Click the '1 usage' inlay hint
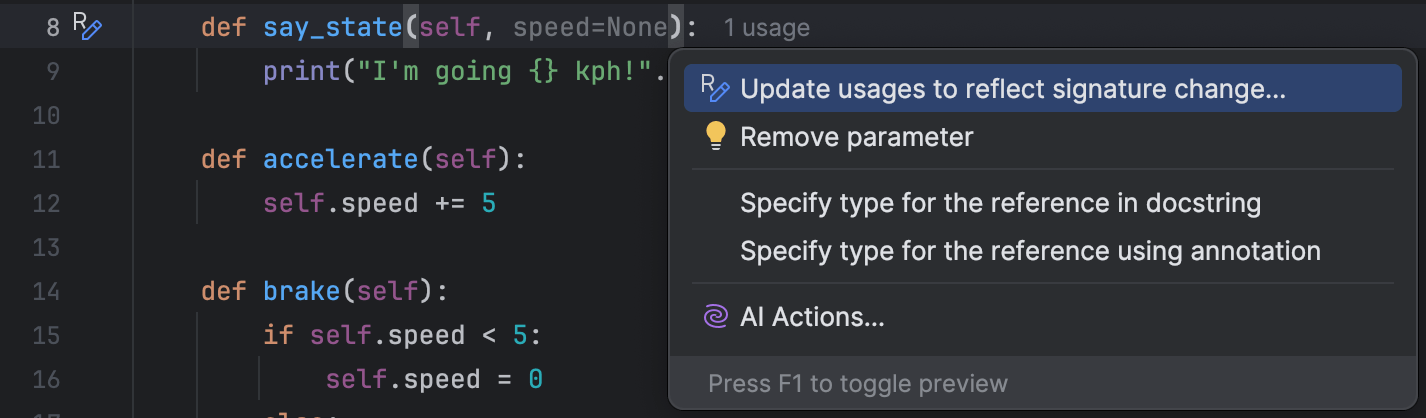This screenshot has width=1426, height=418. (x=766, y=28)
